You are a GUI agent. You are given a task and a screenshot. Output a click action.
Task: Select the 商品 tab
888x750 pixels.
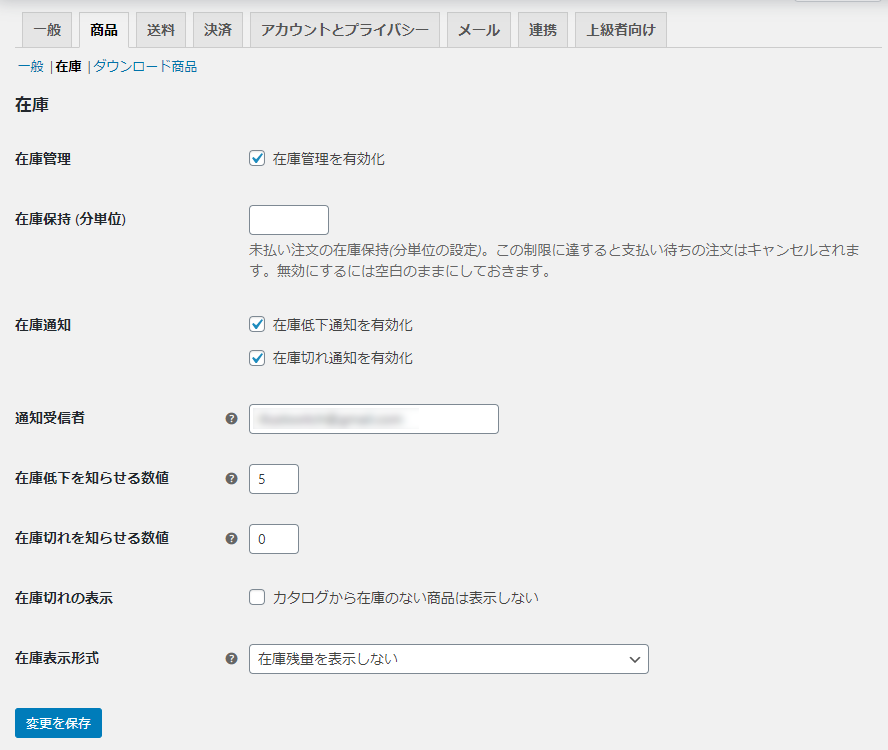pyautogui.click(x=104, y=30)
